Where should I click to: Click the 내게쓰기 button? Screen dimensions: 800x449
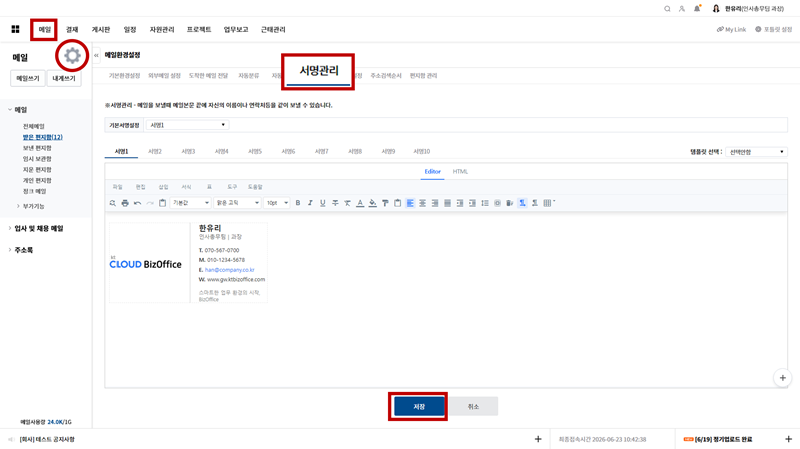point(64,78)
